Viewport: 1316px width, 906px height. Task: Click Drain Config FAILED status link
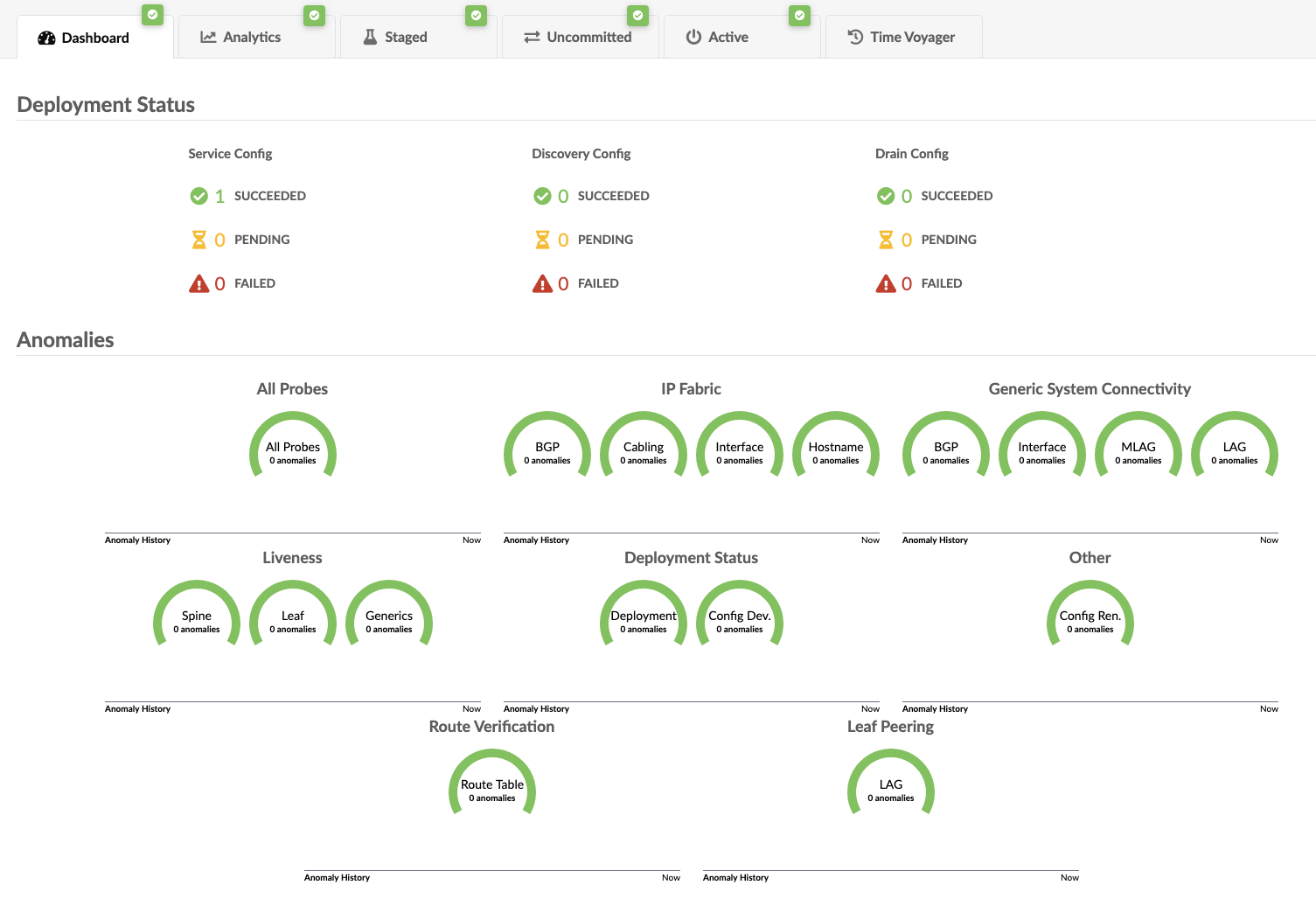[x=941, y=283]
